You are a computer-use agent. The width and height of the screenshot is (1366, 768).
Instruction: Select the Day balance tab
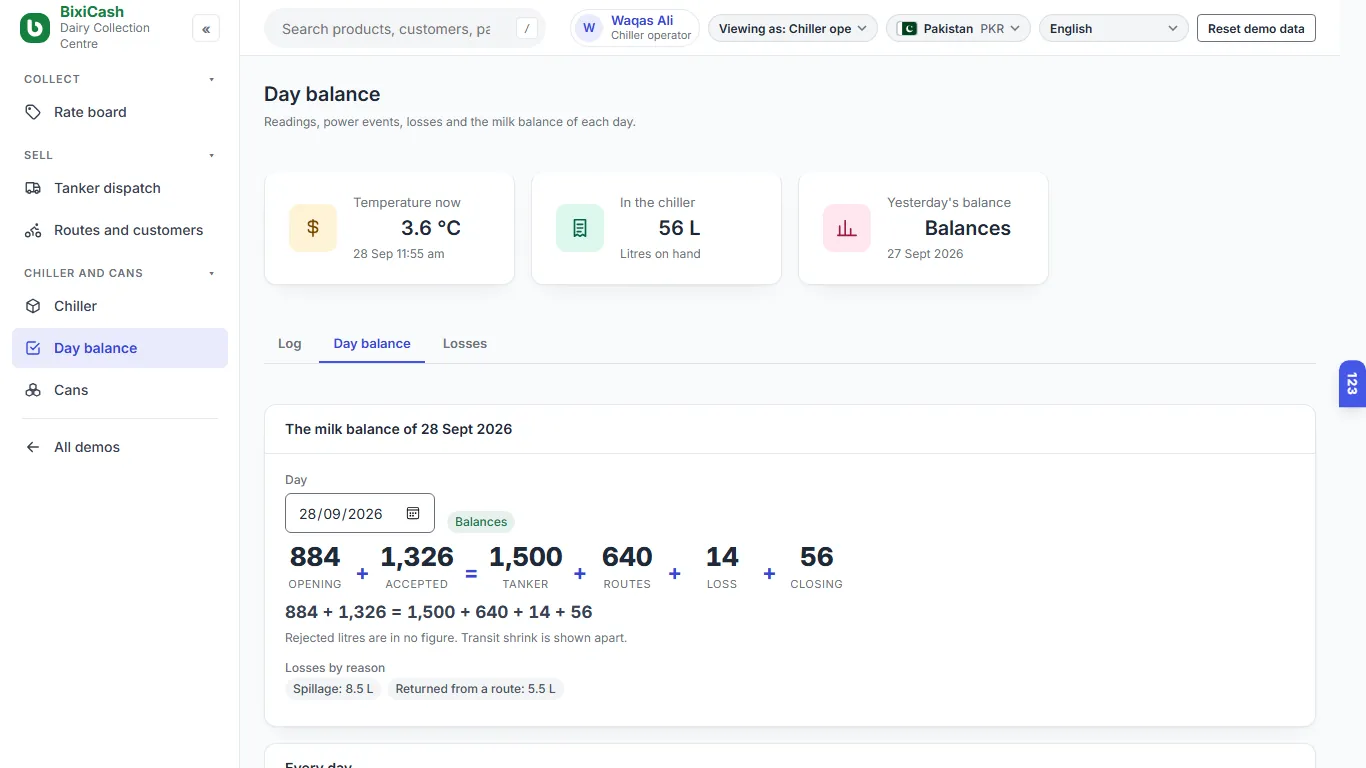click(x=372, y=343)
